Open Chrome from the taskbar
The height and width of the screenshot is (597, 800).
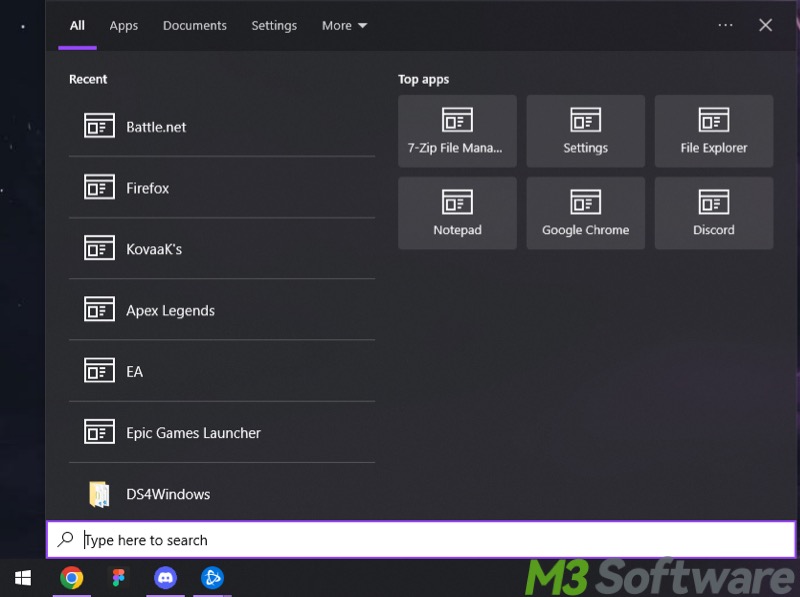(71, 578)
